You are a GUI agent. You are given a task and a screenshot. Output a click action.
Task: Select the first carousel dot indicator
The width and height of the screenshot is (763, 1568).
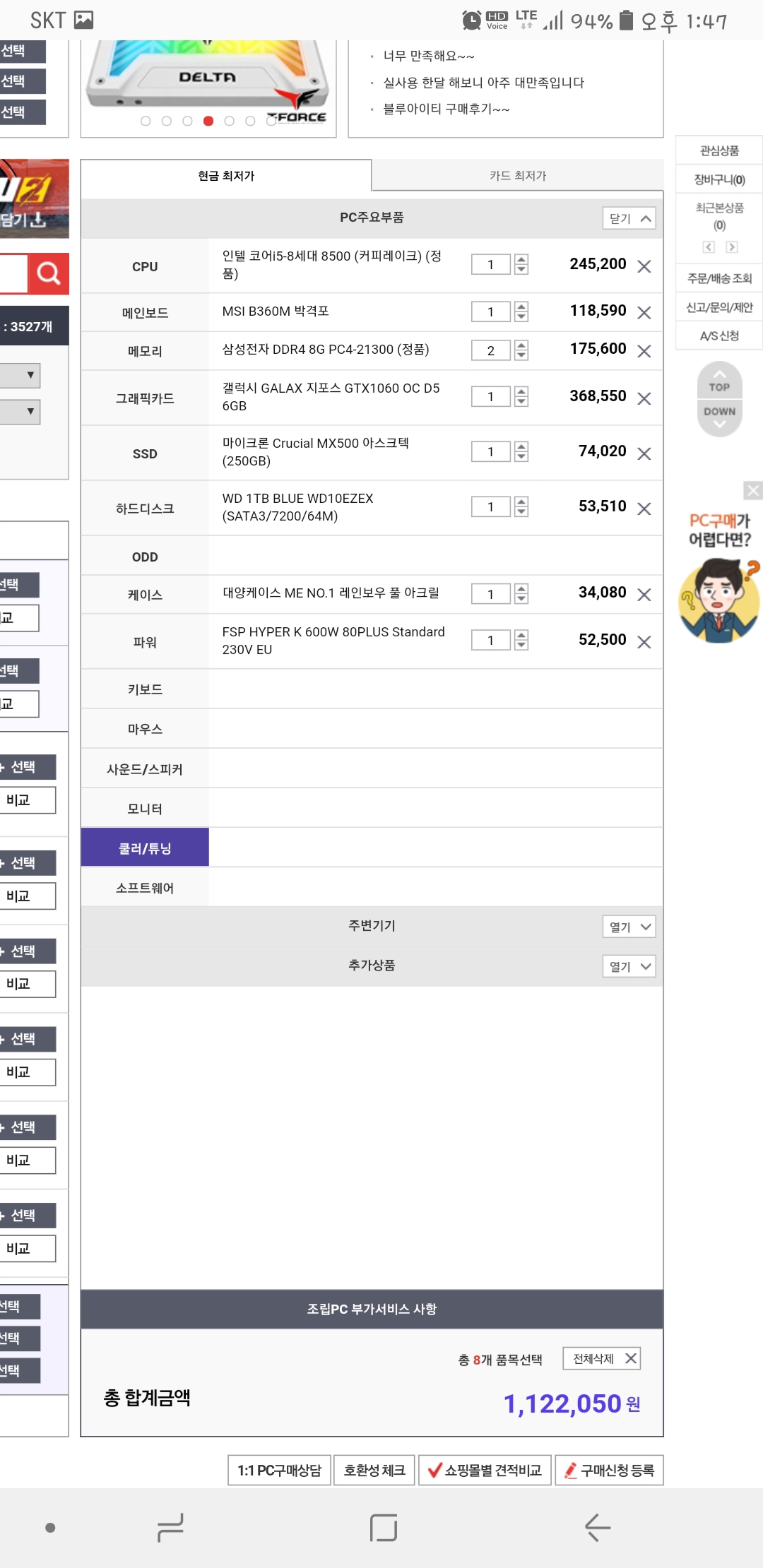coord(146,121)
